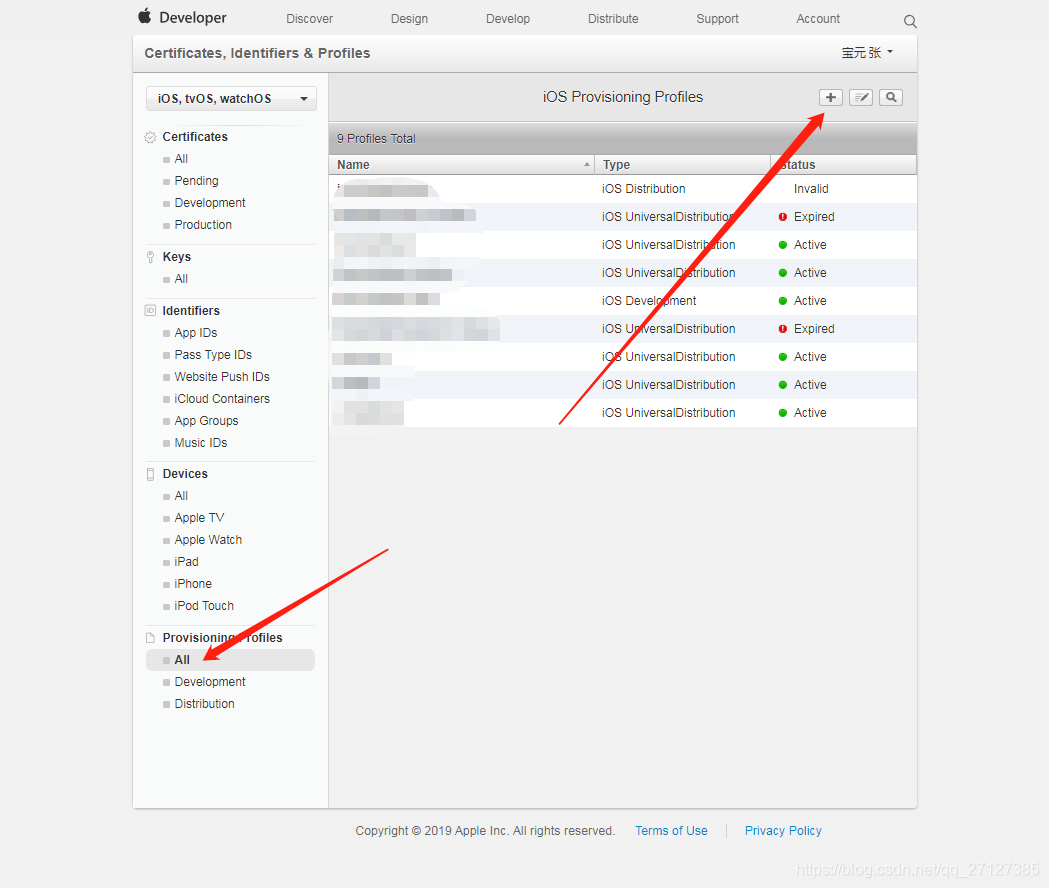
Task: Open the Discover menu
Action: (x=309, y=19)
